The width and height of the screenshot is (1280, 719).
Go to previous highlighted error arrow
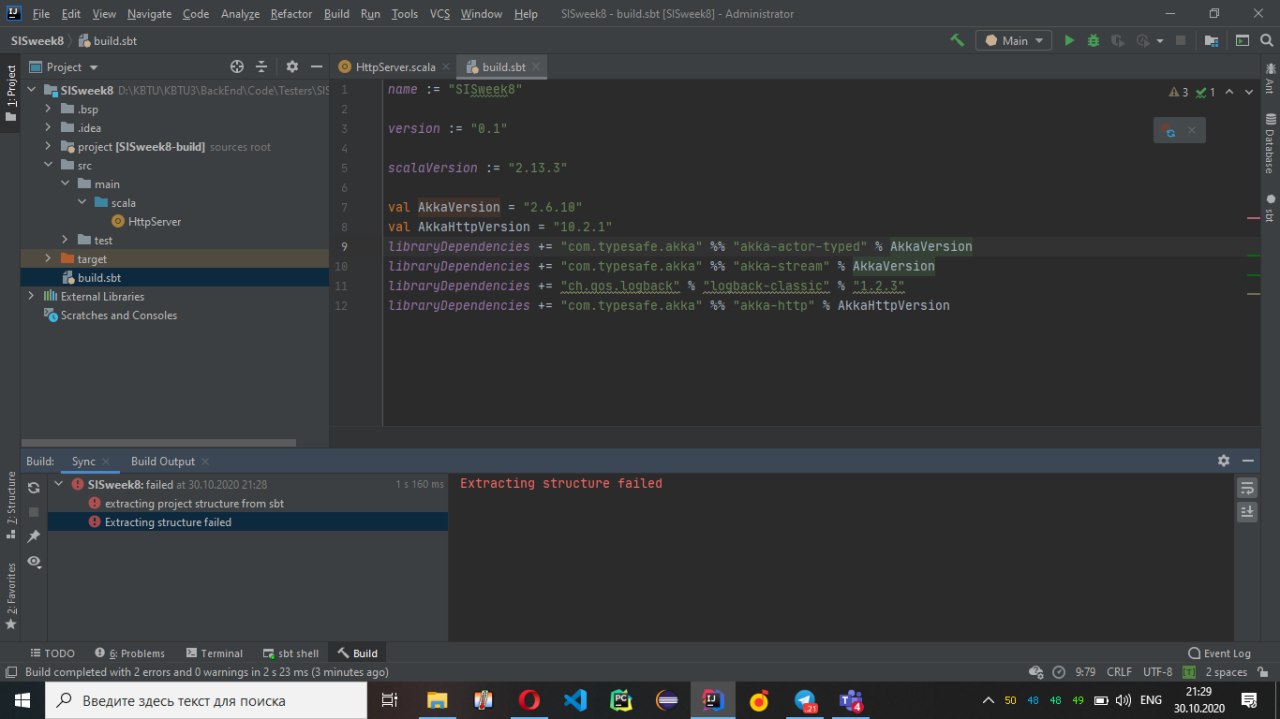click(x=1230, y=92)
